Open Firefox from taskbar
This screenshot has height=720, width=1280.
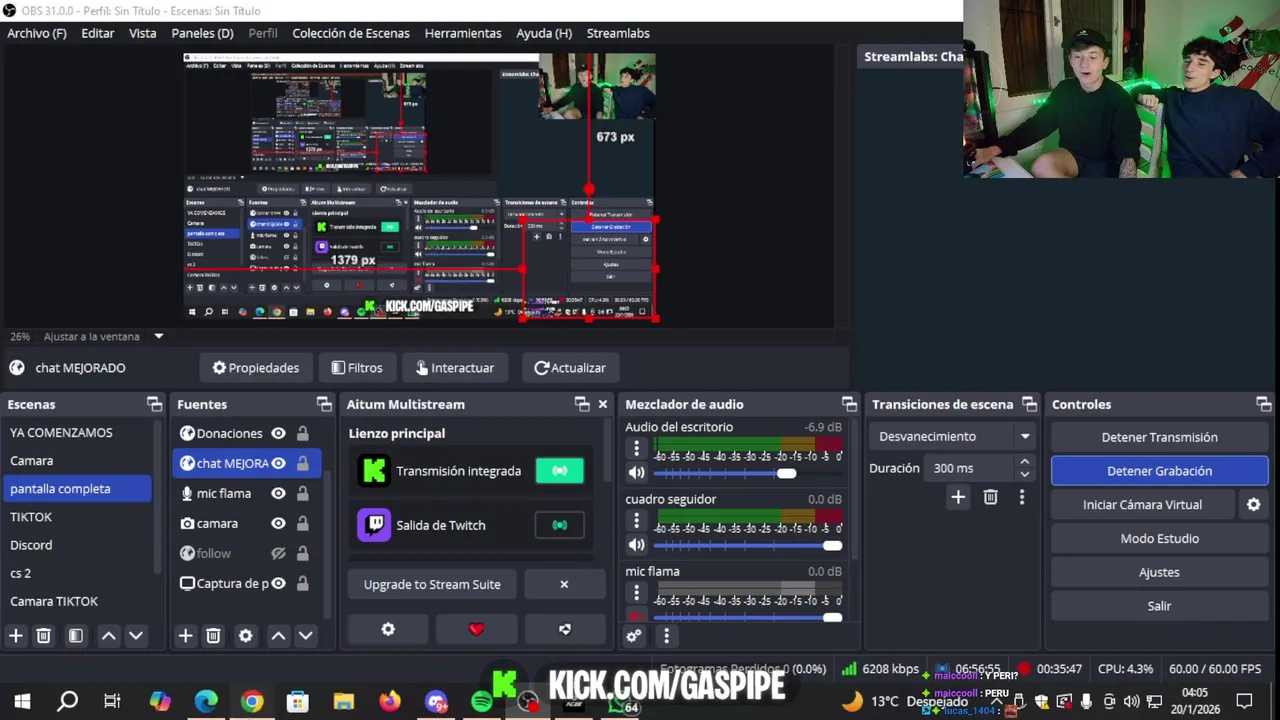390,702
